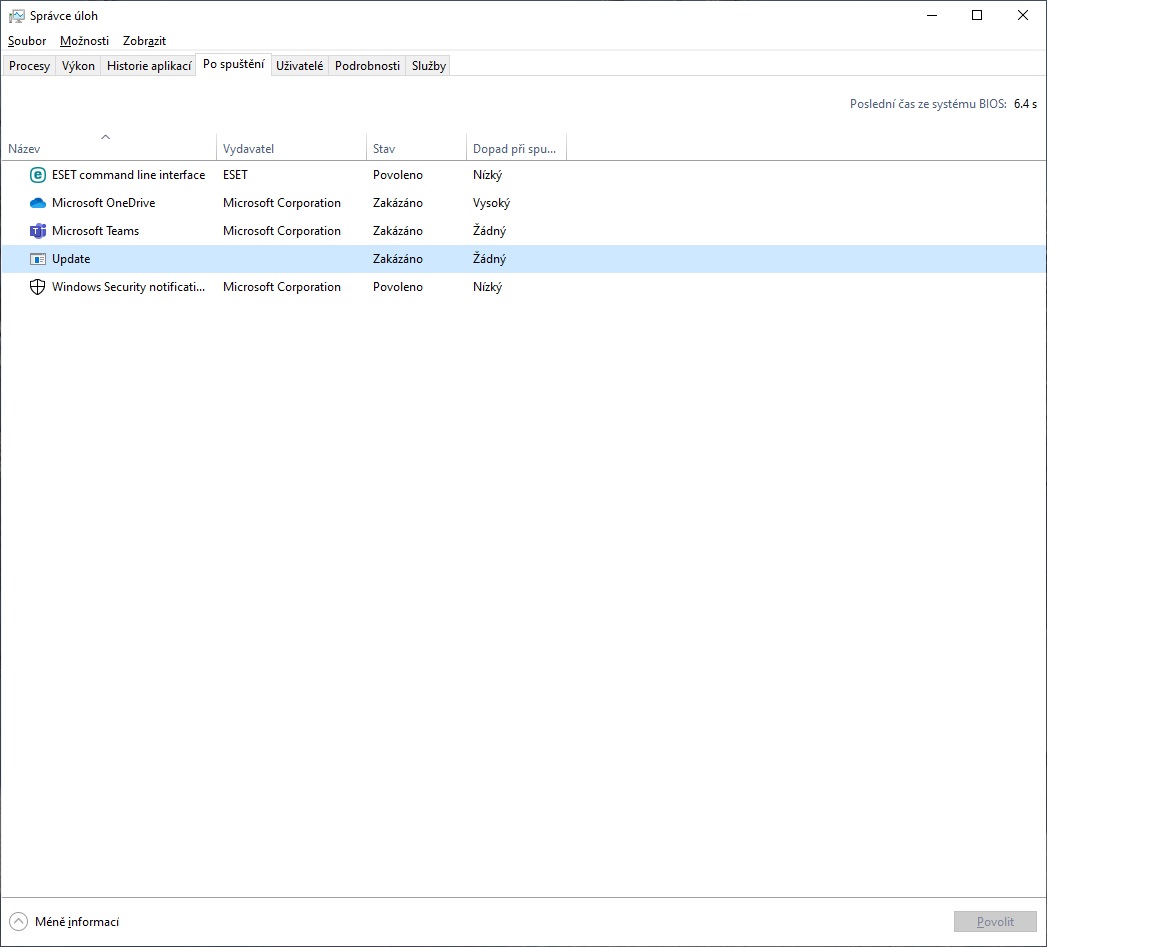This screenshot has height=947, width=1152.
Task: Click the Žádný impact of Teams row
Action: click(489, 231)
